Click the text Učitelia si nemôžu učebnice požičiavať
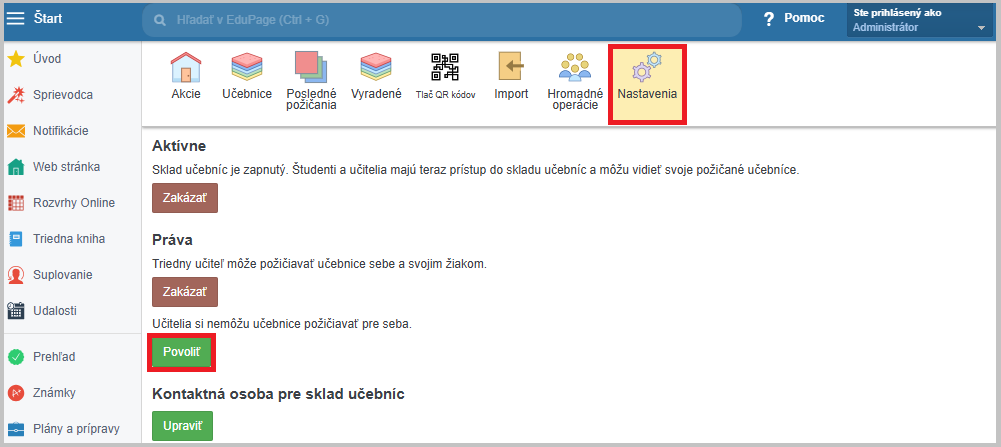1001x447 pixels. click(282, 324)
